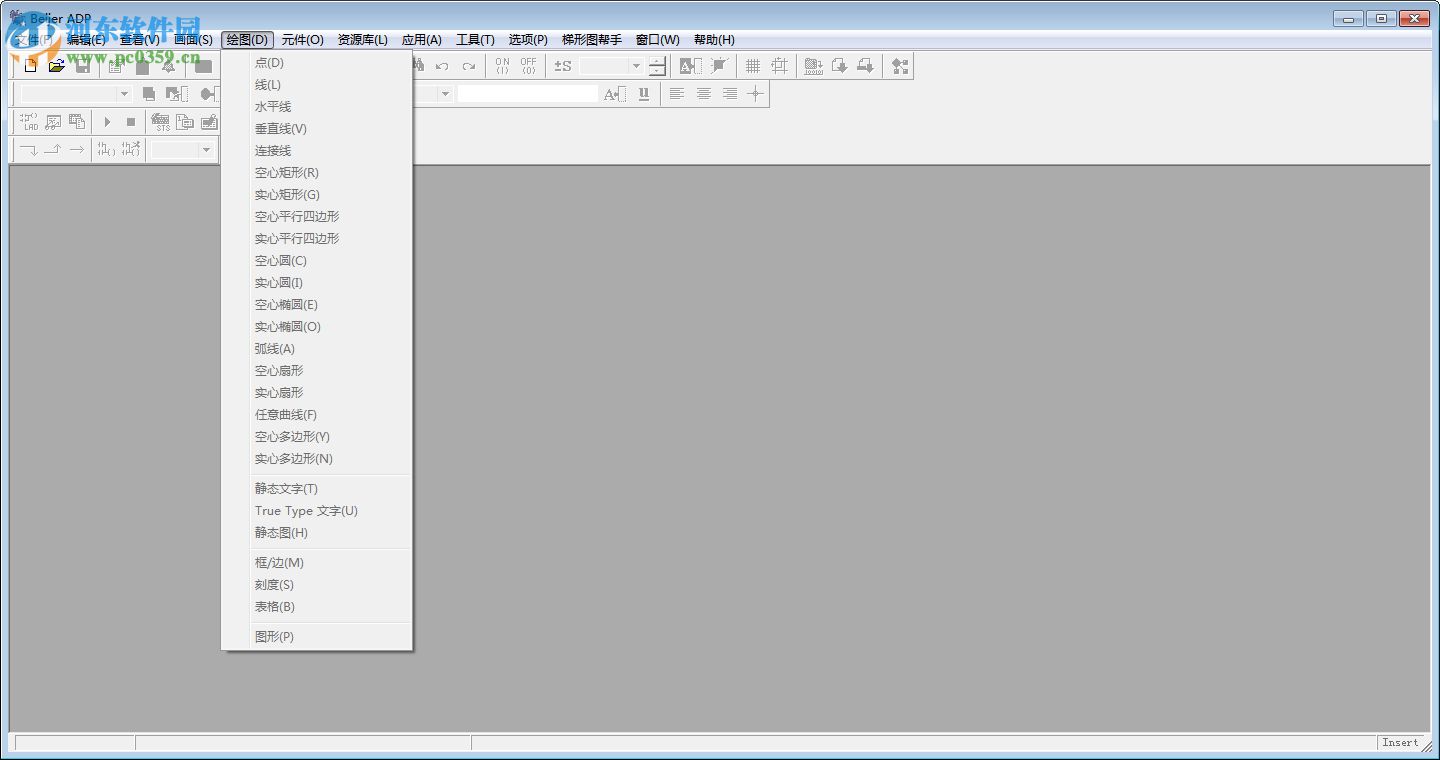The image size is (1440, 760).
Task: Click the Redo arrow icon
Action: [x=468, y=66]
